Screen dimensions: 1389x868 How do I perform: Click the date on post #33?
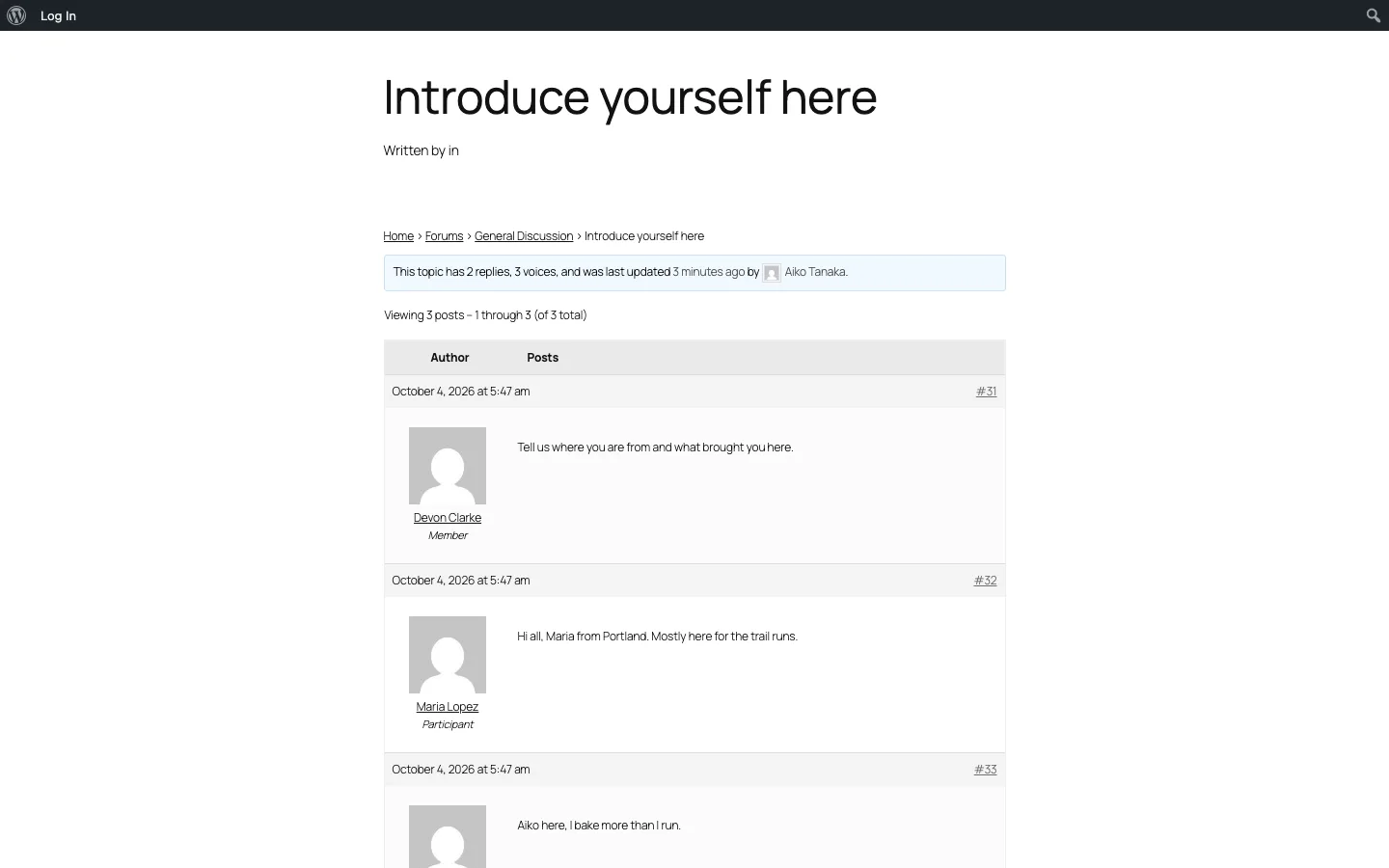(461, 770)
